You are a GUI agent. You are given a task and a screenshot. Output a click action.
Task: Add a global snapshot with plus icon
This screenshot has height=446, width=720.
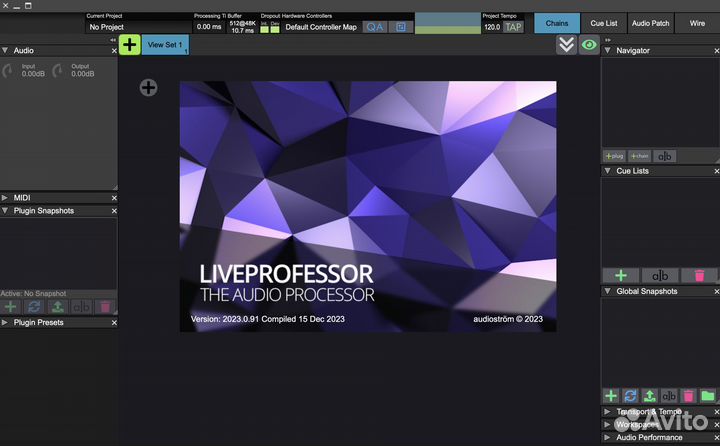pos(611,395)
